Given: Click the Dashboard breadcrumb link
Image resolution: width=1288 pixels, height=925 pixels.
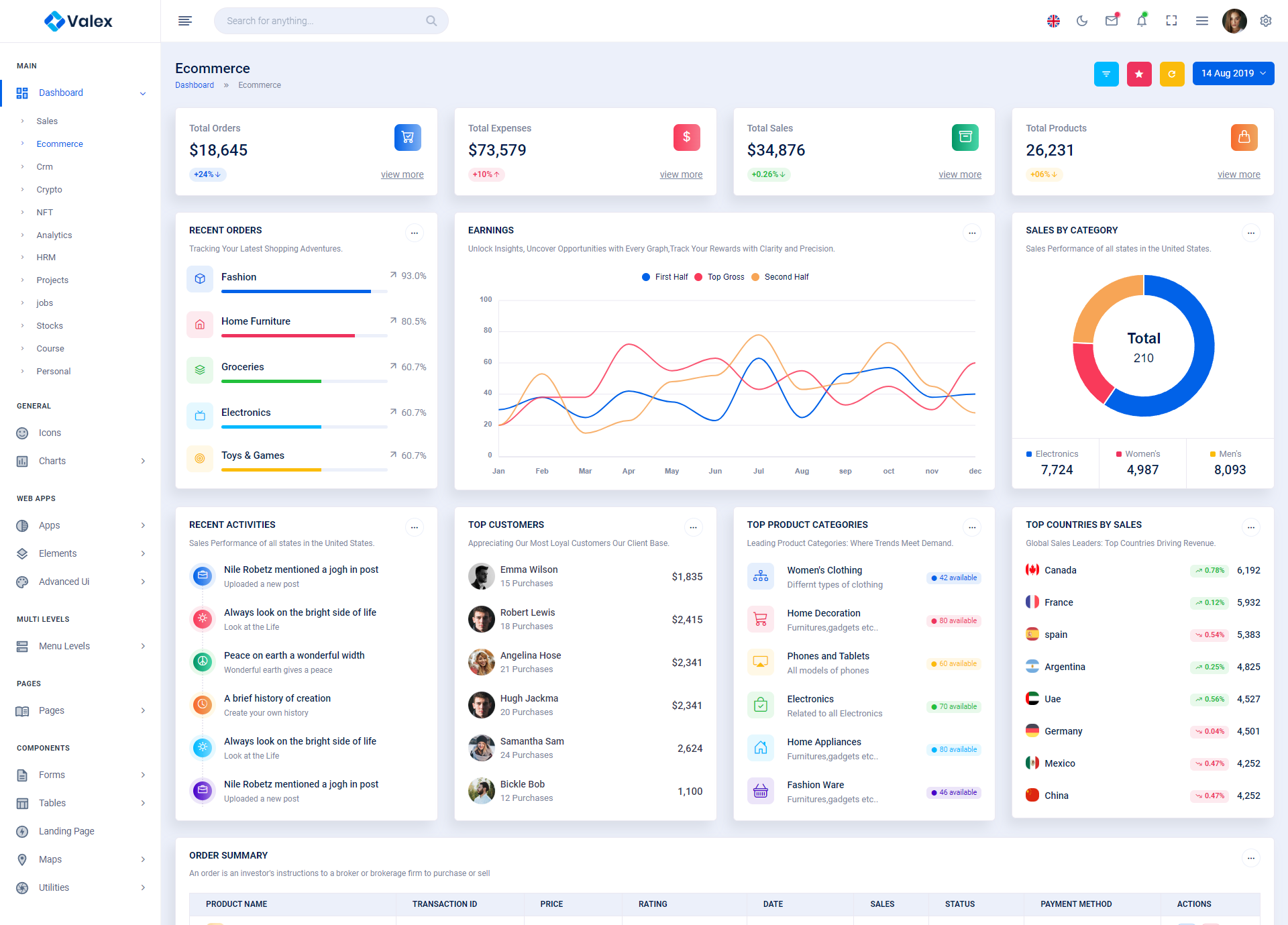Looking at the screenshot, I should click(195, 85).
